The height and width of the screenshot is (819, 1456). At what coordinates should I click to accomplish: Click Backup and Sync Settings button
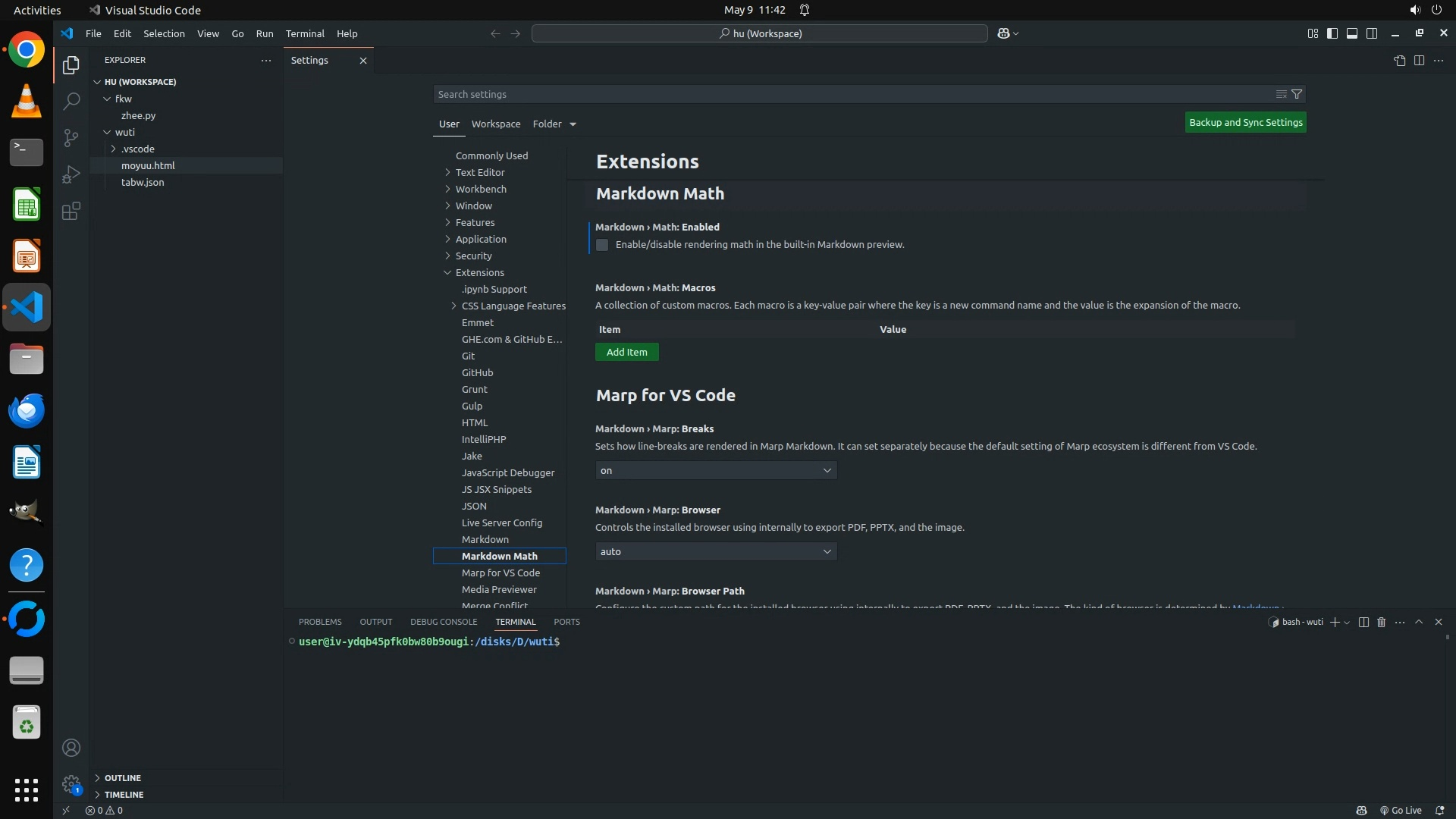pyautogui.click(x=1245, y=122)
